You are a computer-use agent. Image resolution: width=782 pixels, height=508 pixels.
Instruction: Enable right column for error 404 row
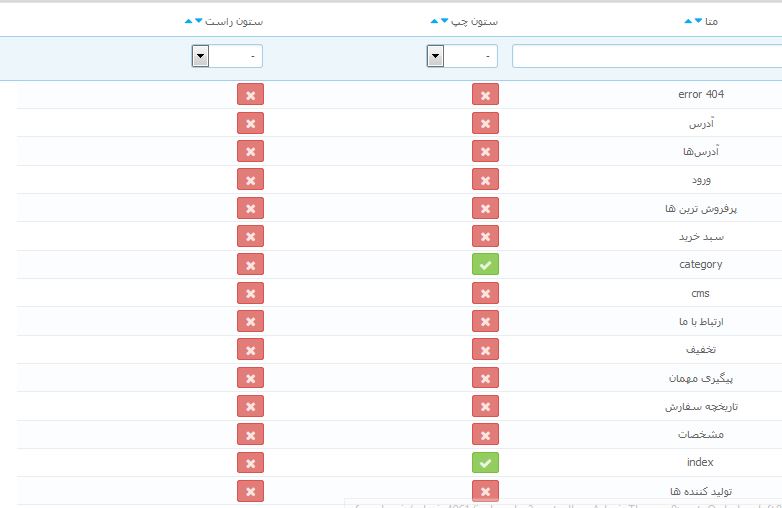click(250, 95)
